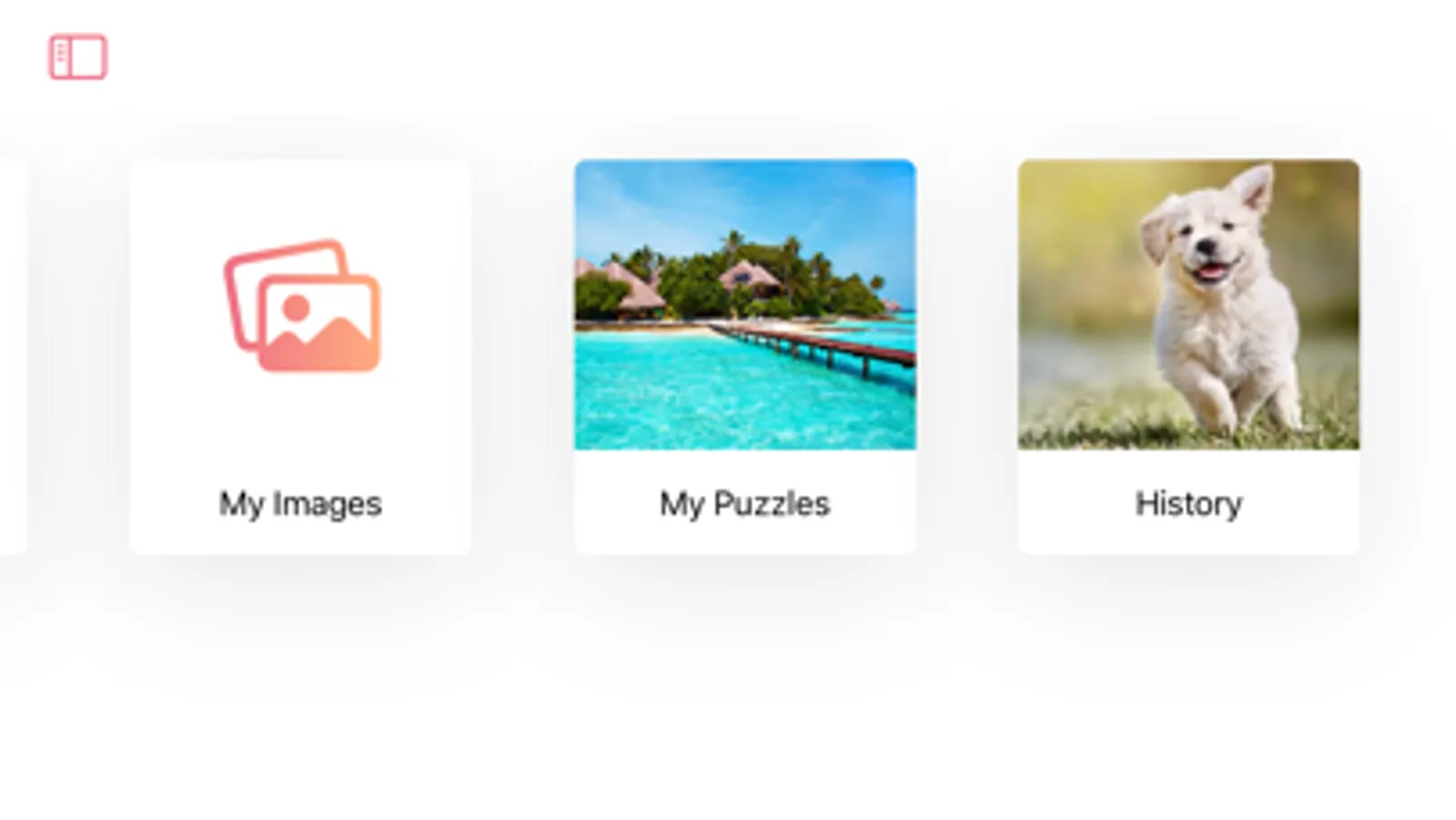Screen dimensions: 1456x820
Task: Click the sun circle in My Images icon
Action: coord(296,307)
